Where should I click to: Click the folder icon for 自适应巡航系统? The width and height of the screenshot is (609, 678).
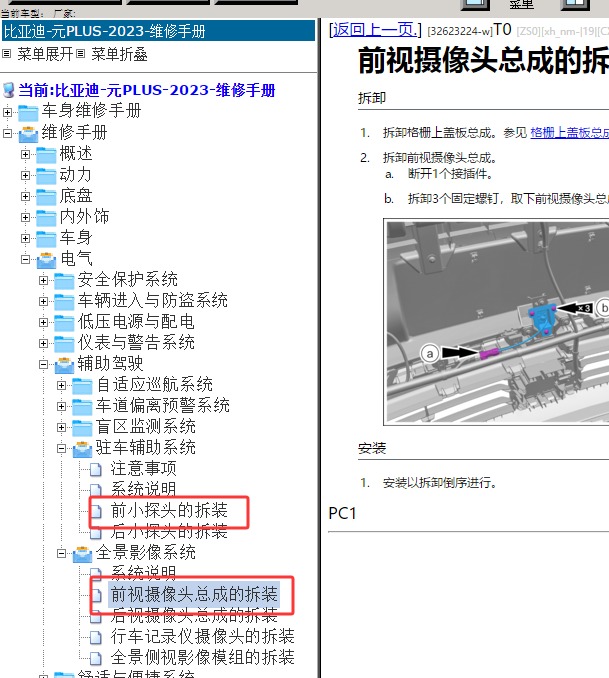point(82,386)
